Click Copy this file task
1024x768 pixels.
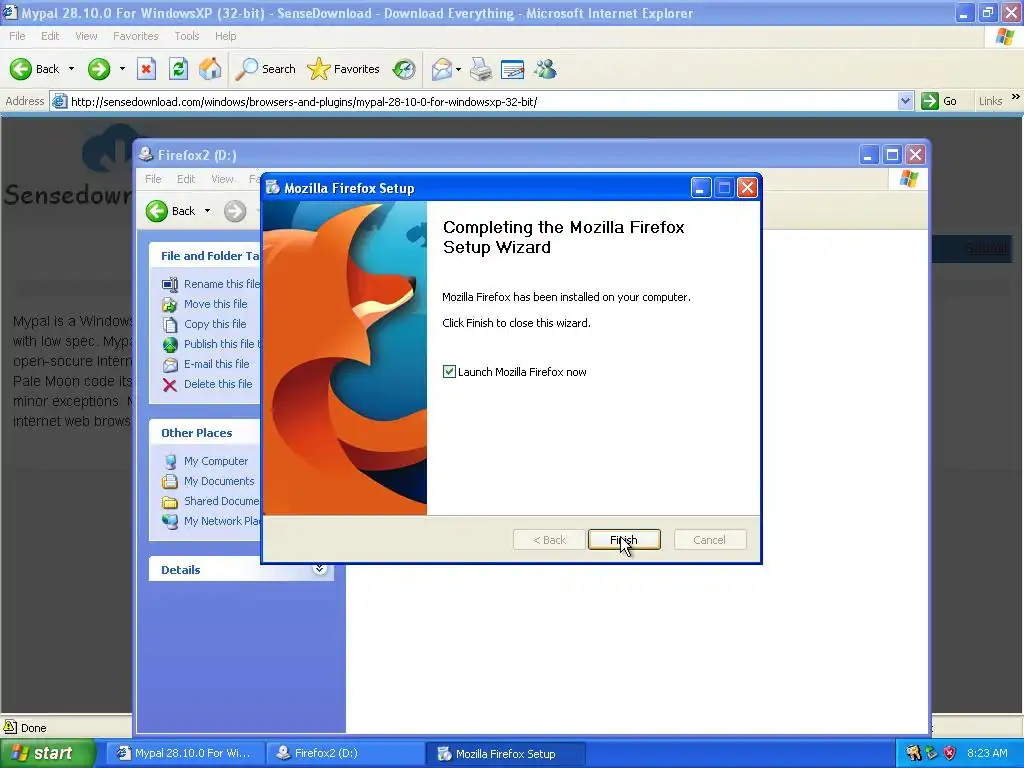[x=204, y=324]
